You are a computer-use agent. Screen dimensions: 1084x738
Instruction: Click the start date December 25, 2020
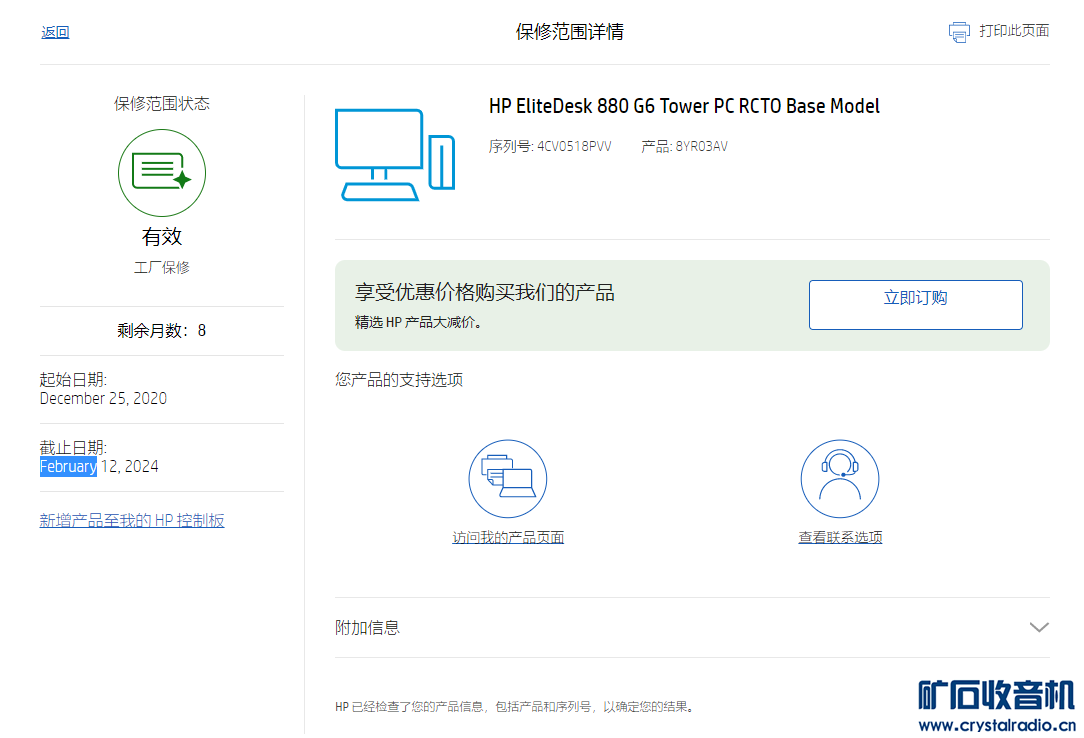(103, 399)
